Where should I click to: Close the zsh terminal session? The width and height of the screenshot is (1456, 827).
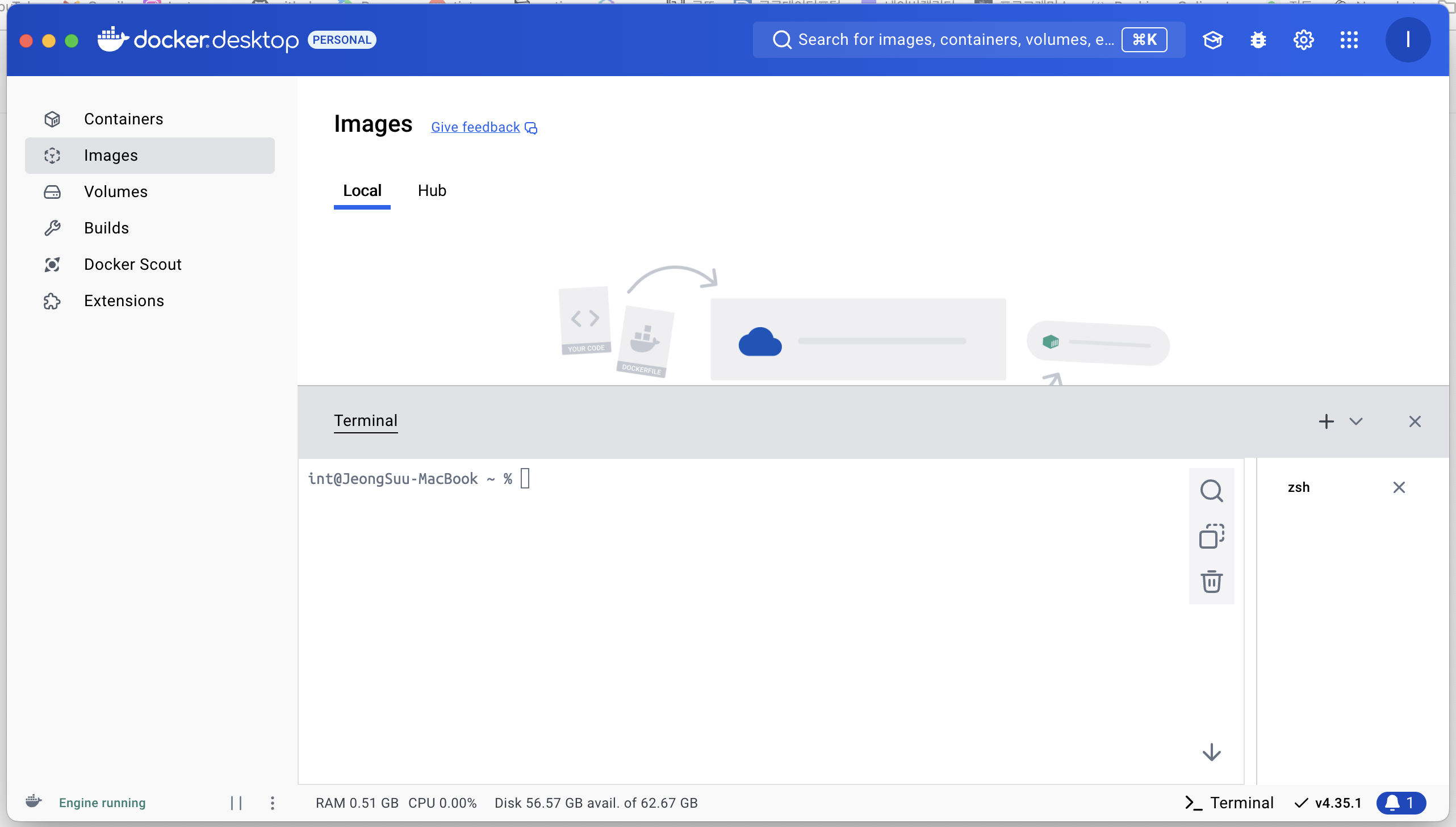click(1399, 487)
